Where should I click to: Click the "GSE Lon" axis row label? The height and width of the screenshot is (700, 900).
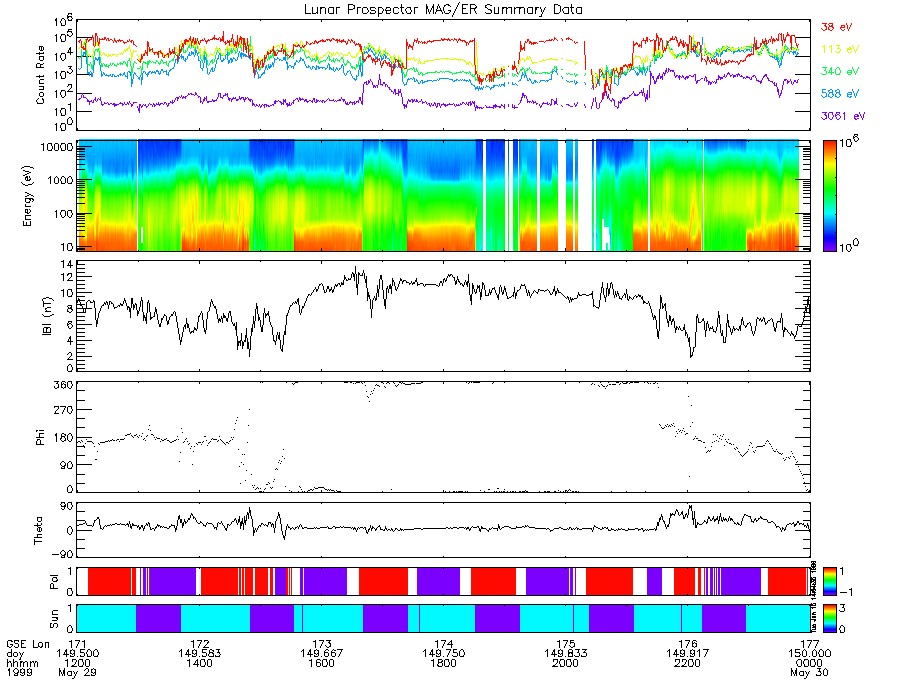point(28,644)
